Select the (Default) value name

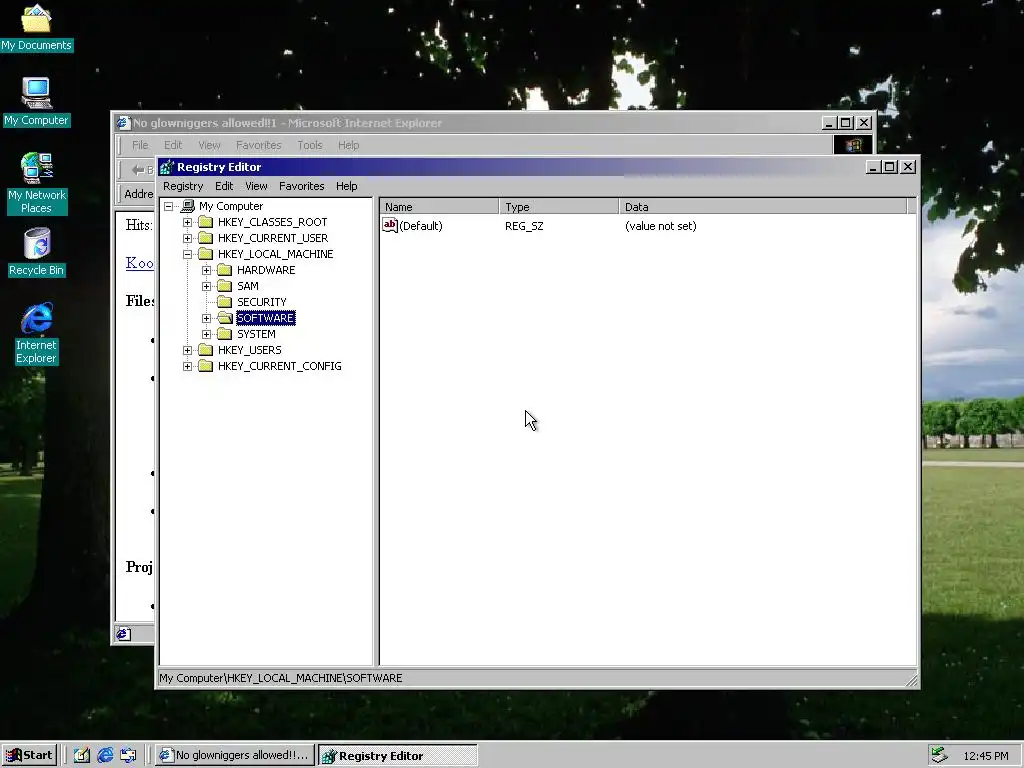point(421,226)
